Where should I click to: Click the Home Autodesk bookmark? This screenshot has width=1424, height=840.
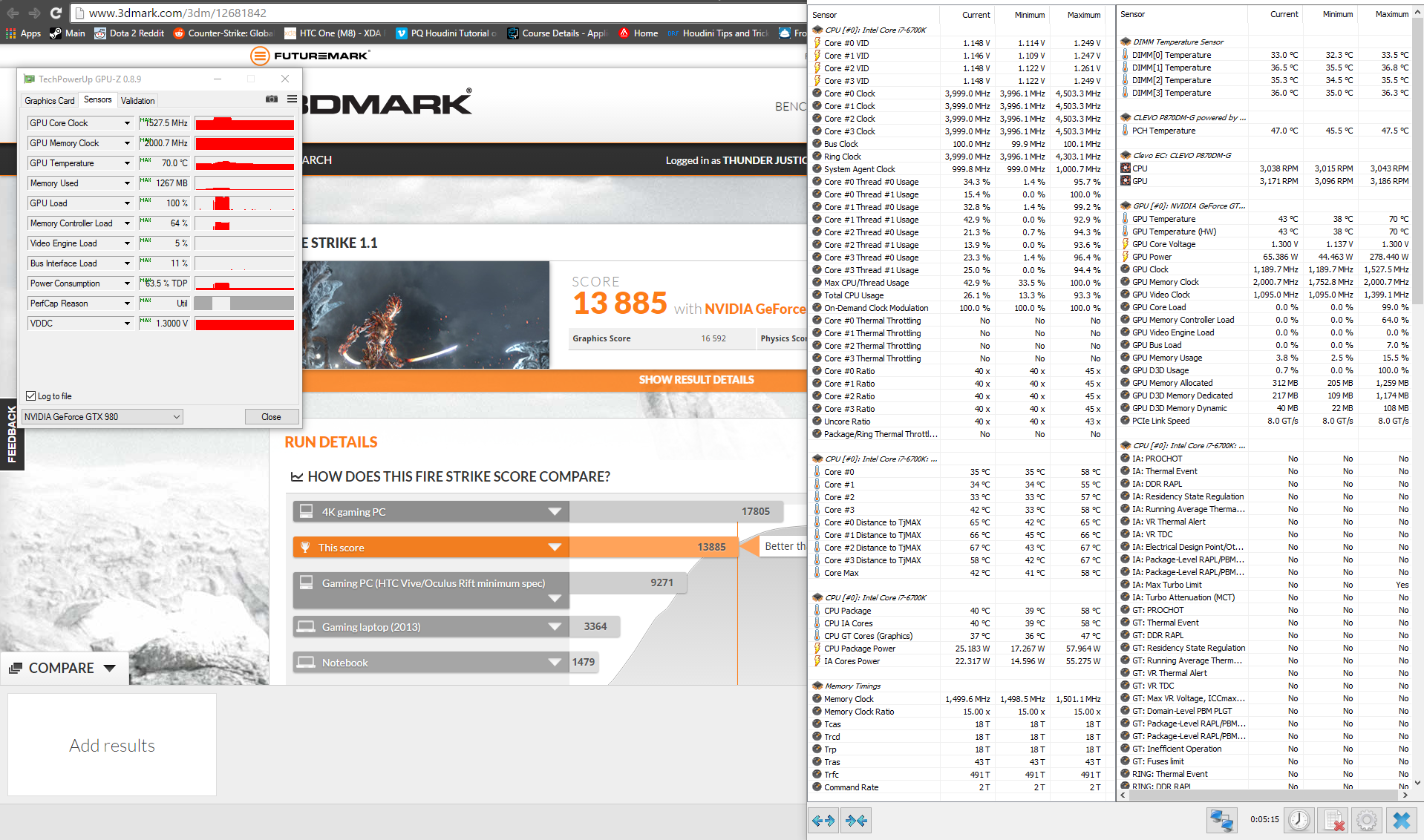(x=638, y=33)
